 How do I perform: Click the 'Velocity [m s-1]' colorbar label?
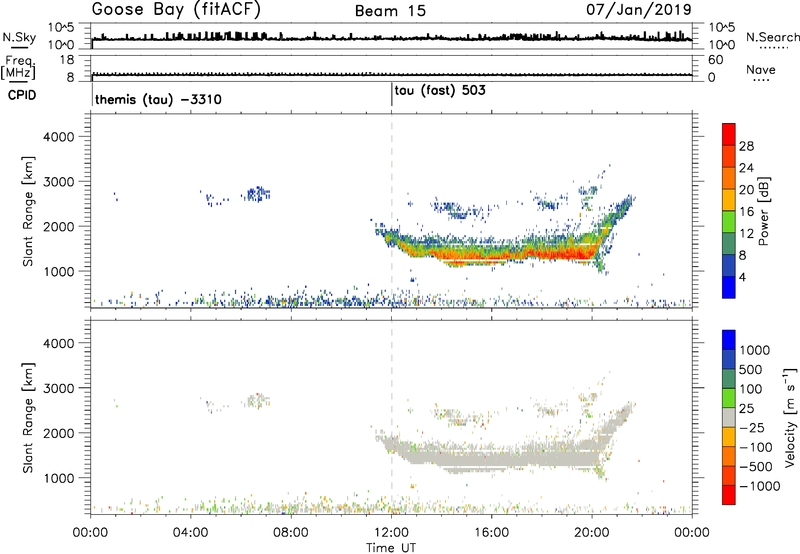tap(790, 417)
